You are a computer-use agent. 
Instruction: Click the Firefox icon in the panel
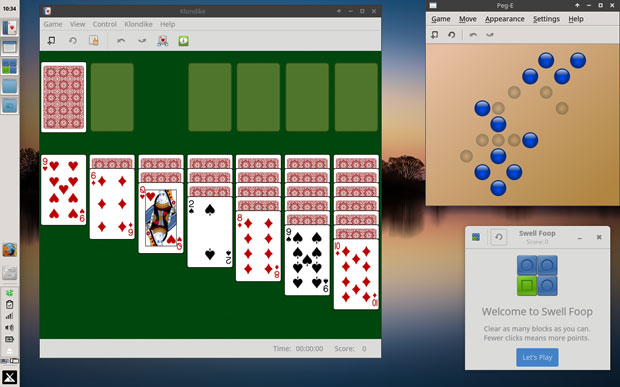[9, 250]
